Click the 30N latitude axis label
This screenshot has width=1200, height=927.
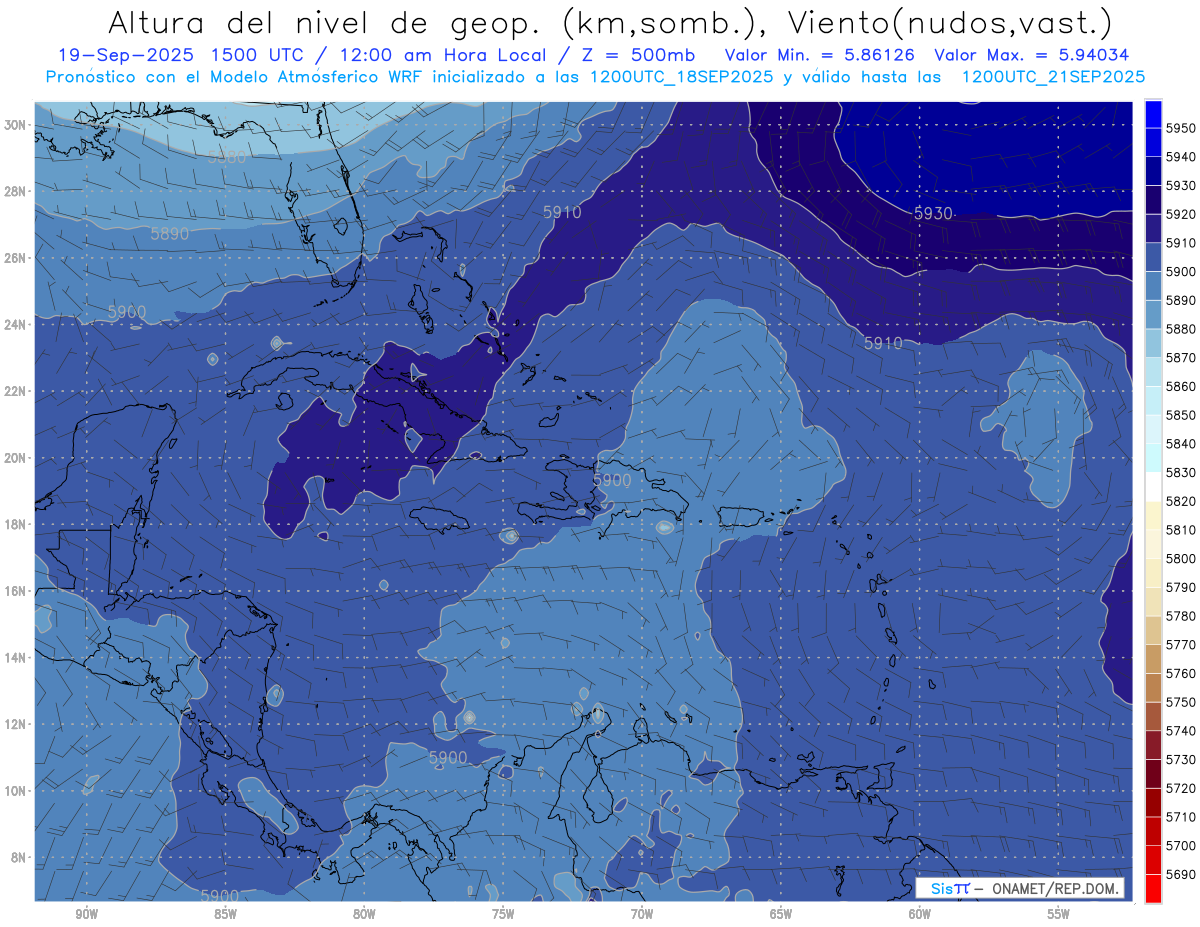click(x=15, y=125)
